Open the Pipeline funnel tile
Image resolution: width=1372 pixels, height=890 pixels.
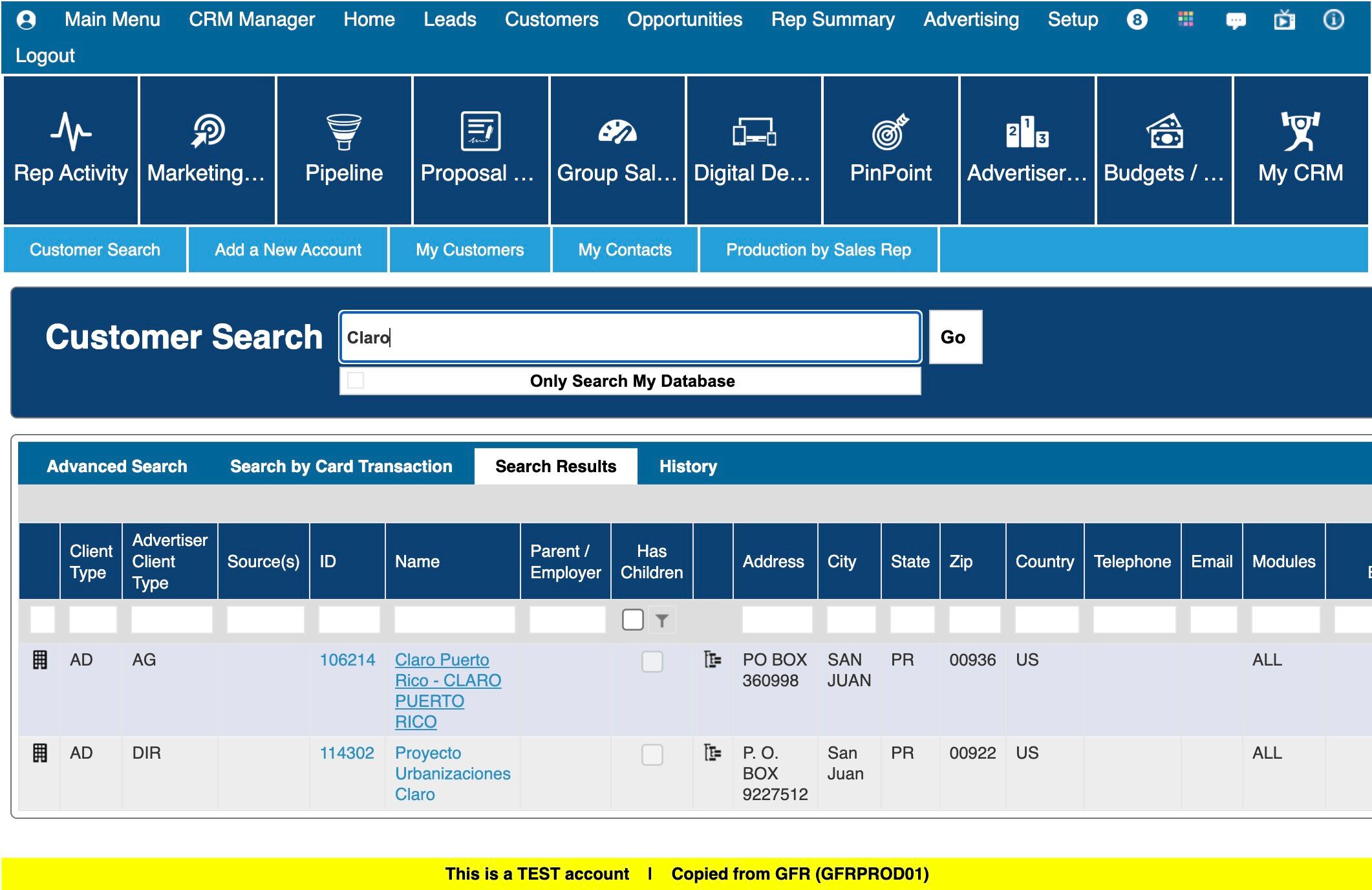point(343,132)
